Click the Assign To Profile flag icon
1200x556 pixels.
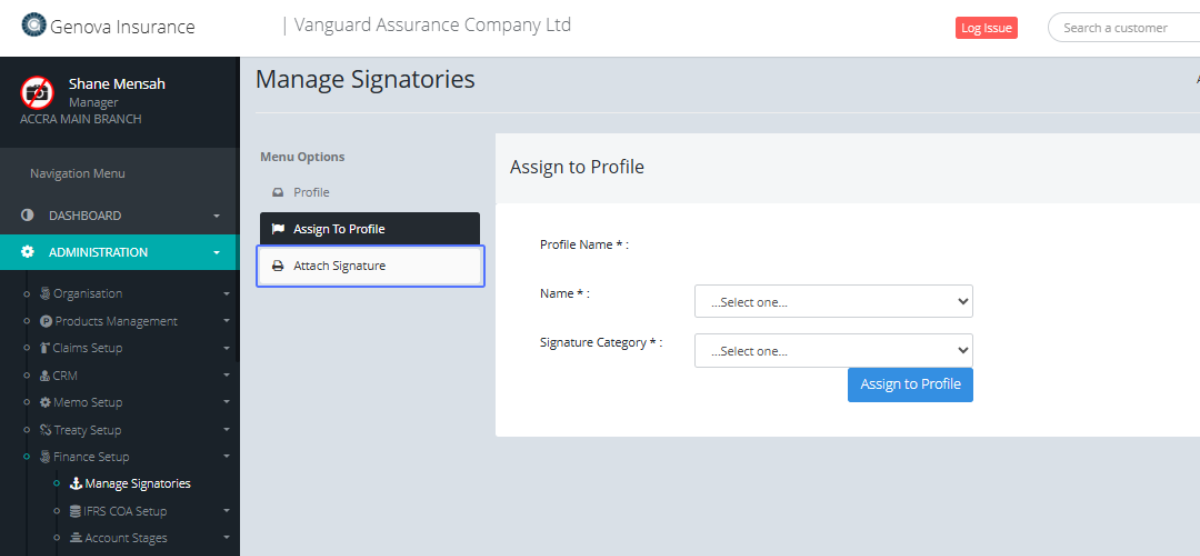(x=278, y=229)
